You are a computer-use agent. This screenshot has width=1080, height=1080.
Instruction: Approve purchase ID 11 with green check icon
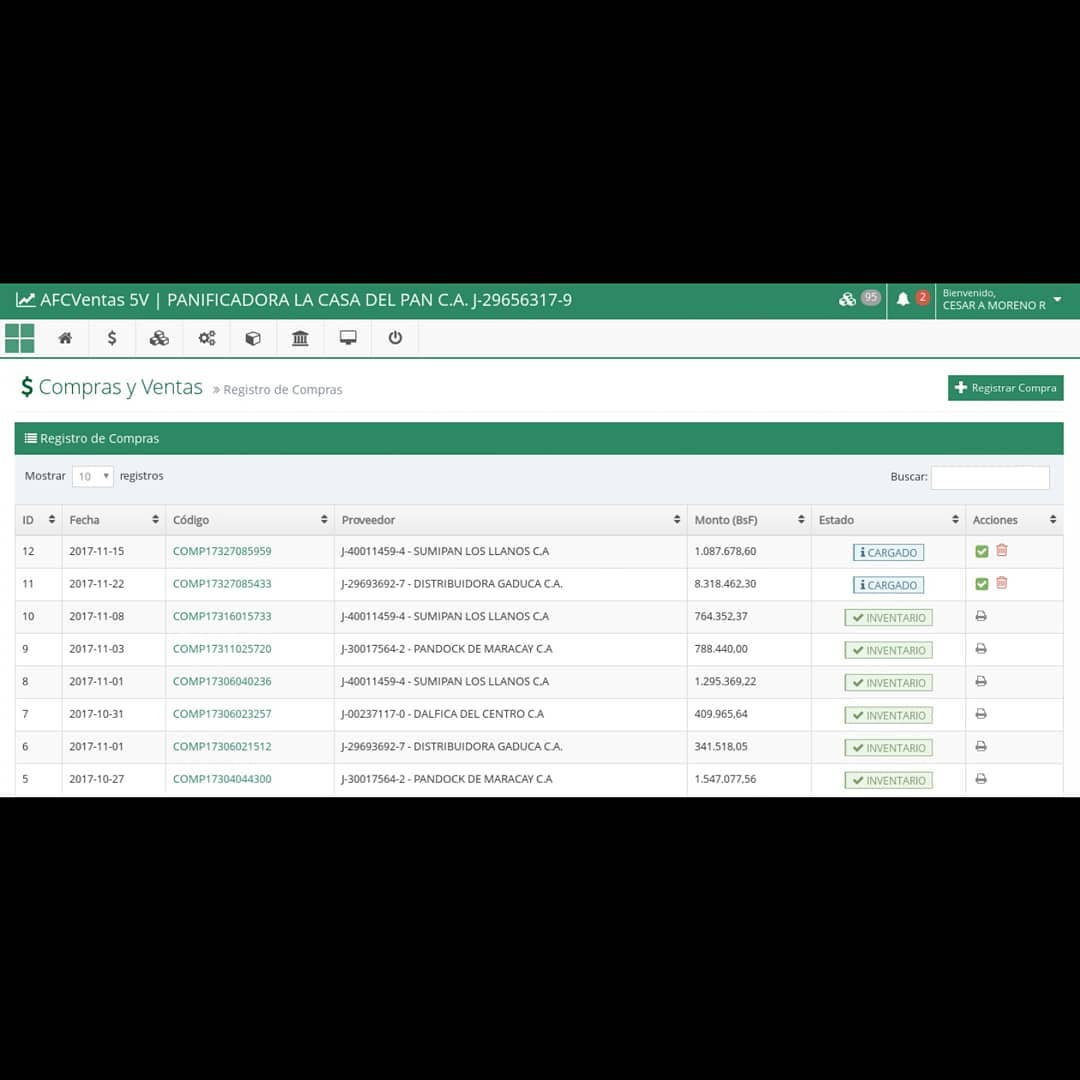[x=982, y=583]
